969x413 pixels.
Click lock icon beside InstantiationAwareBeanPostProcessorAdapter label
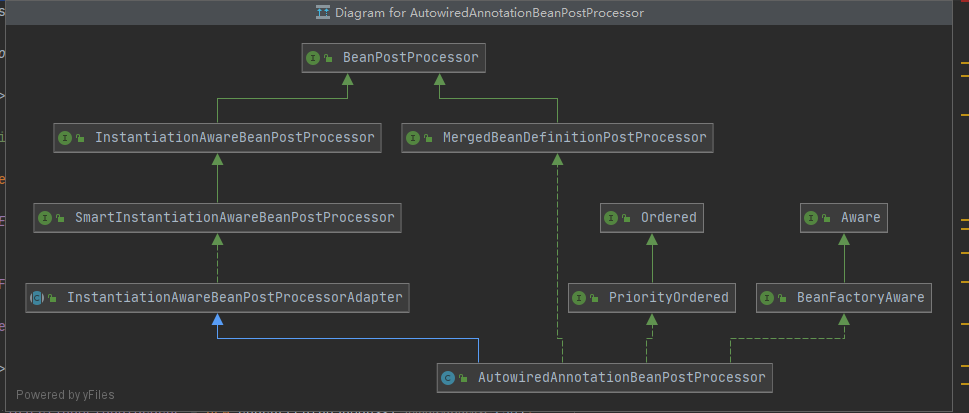pos(53,299)
